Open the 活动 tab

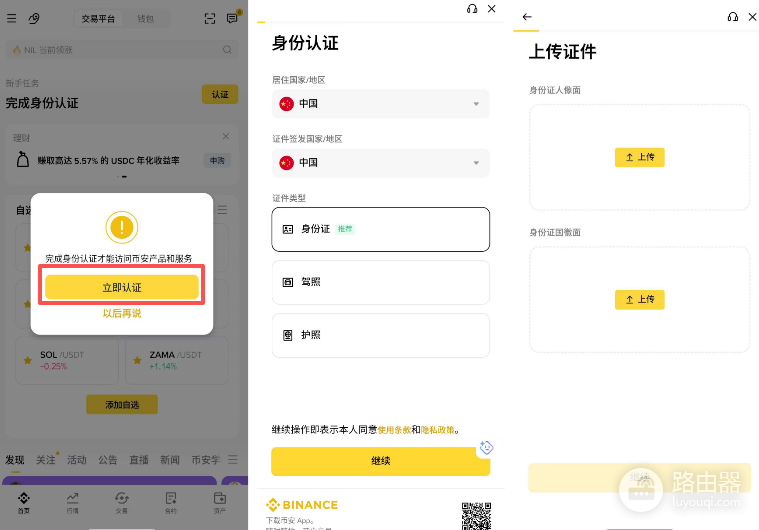tap(76, 460)
